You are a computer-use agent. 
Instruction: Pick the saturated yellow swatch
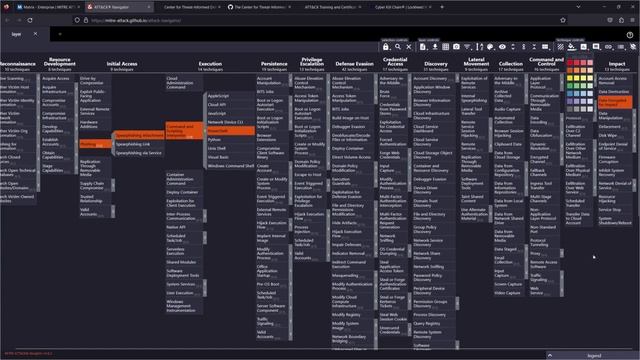tap(570, 78)
